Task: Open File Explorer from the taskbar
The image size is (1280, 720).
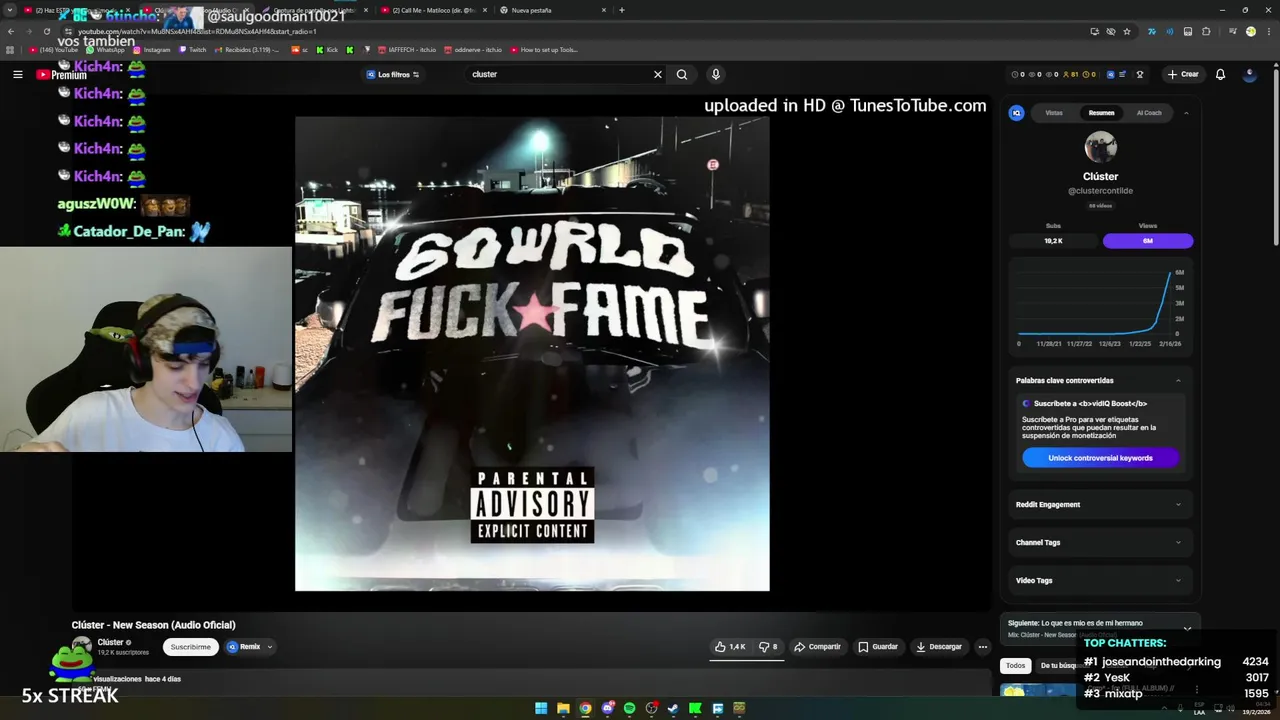Action: pos(563,708)
